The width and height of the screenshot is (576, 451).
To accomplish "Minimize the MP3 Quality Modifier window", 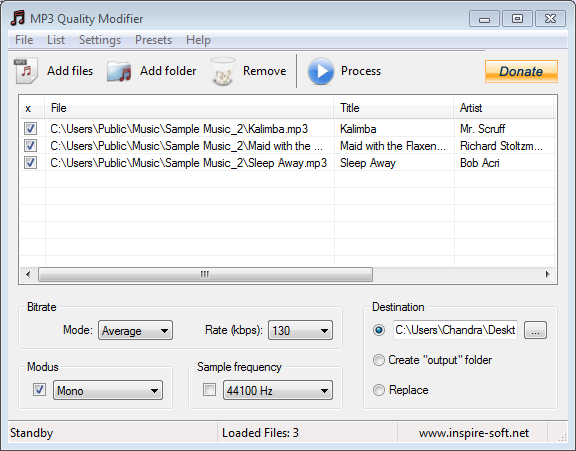I will coord(484,19).
